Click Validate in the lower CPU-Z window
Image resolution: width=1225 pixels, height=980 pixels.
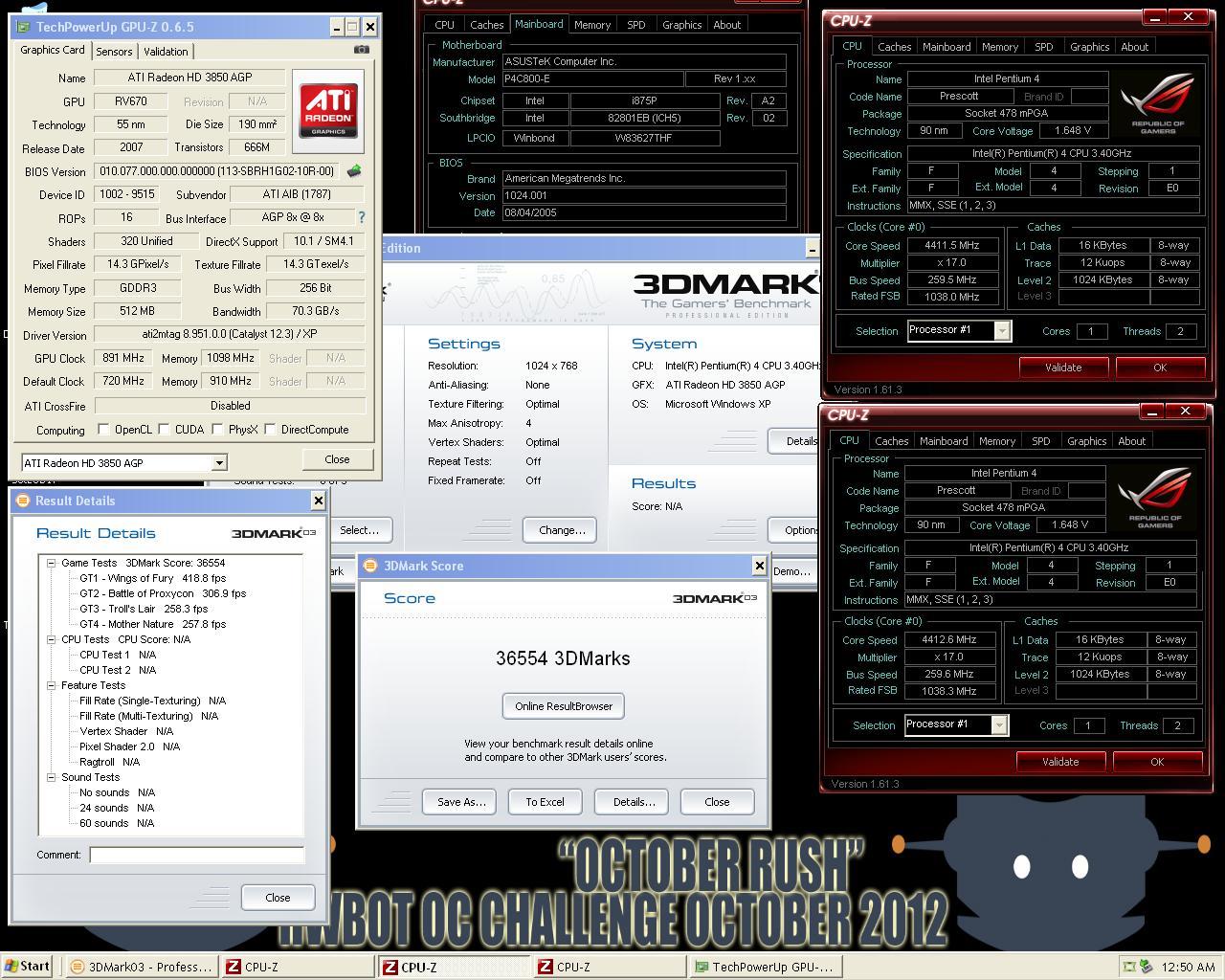tap(1060, 762)
